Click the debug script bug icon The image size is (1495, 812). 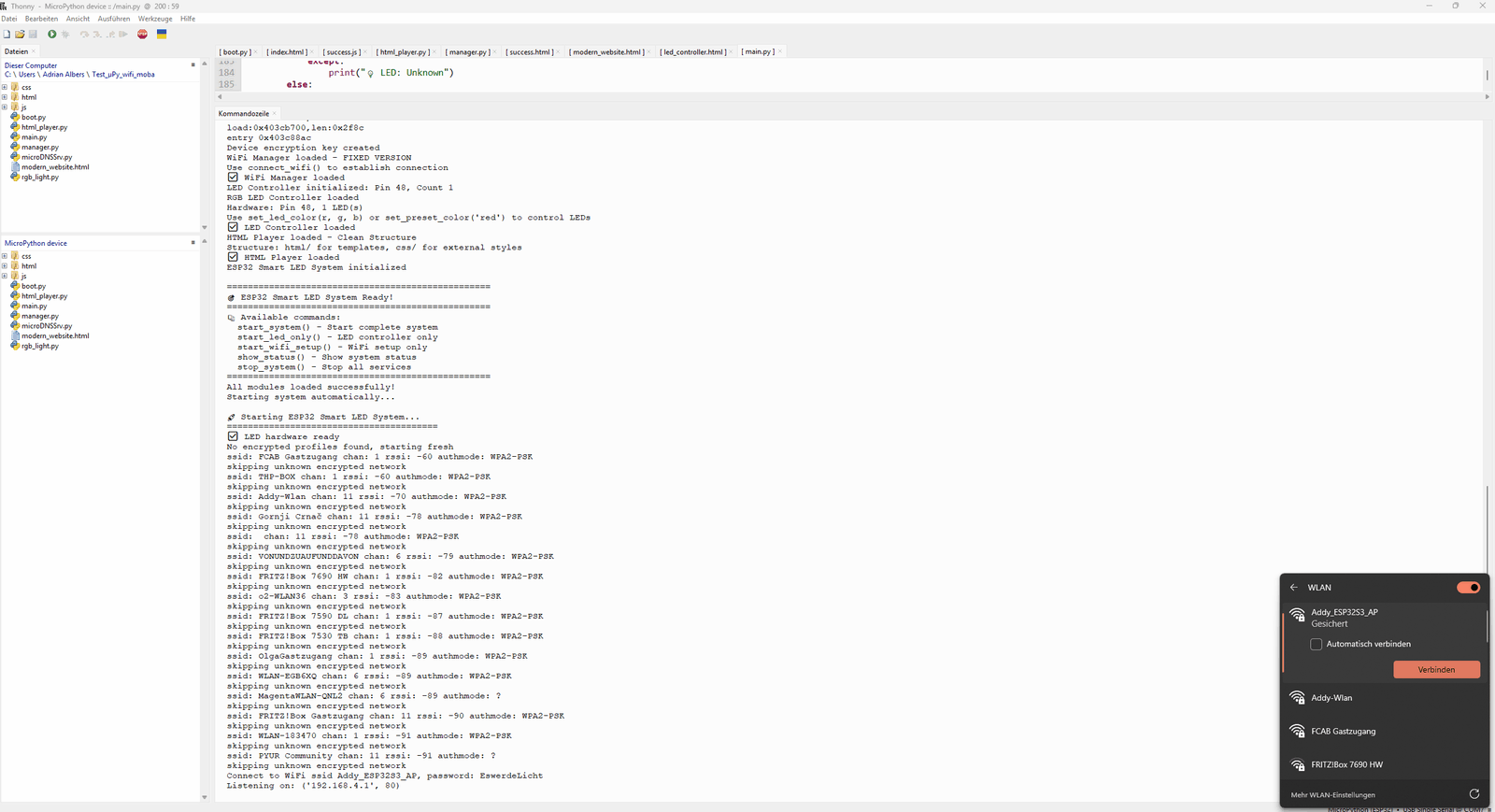click(65, 35)
